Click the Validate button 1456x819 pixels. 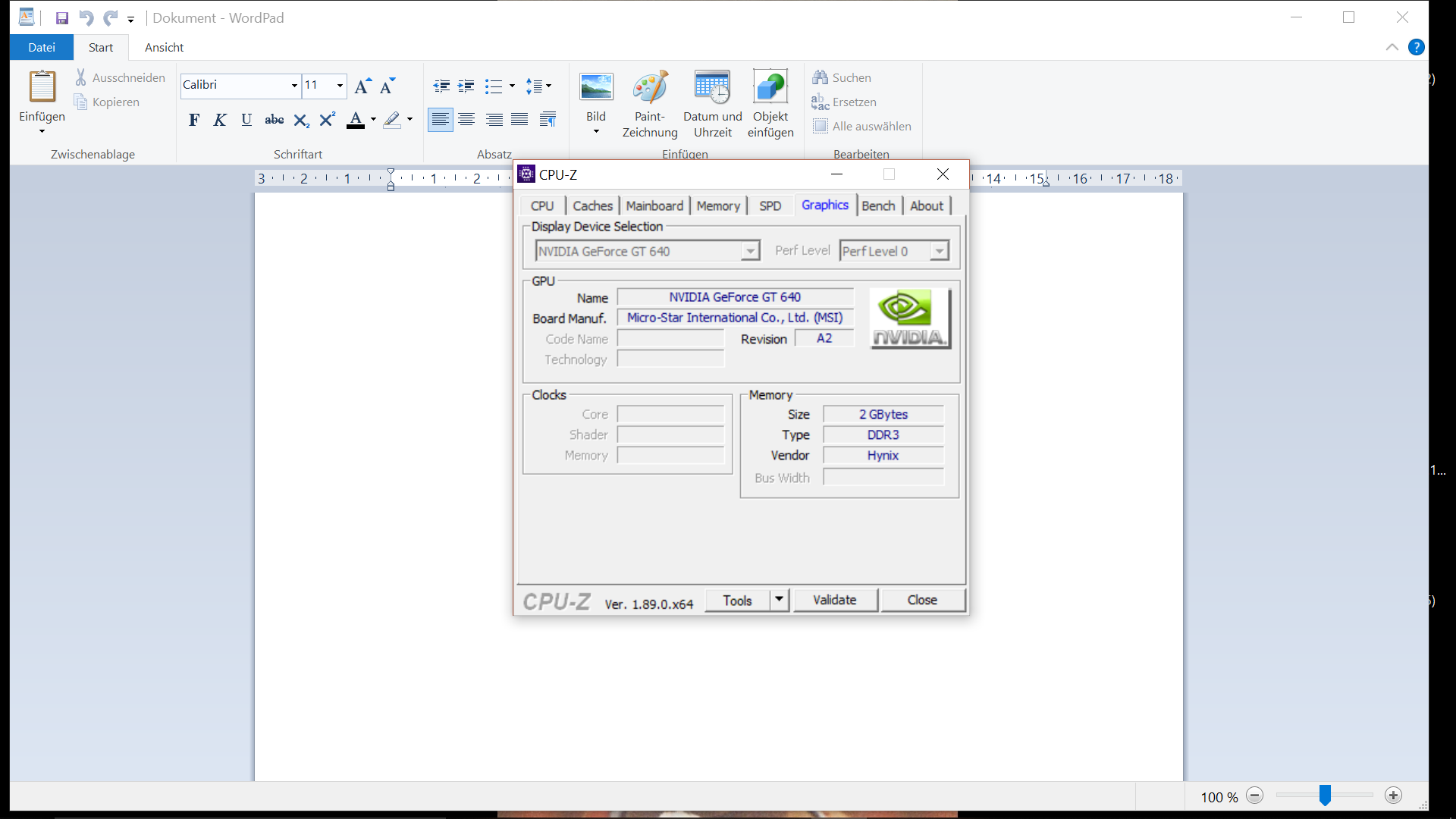click(834, 600)
